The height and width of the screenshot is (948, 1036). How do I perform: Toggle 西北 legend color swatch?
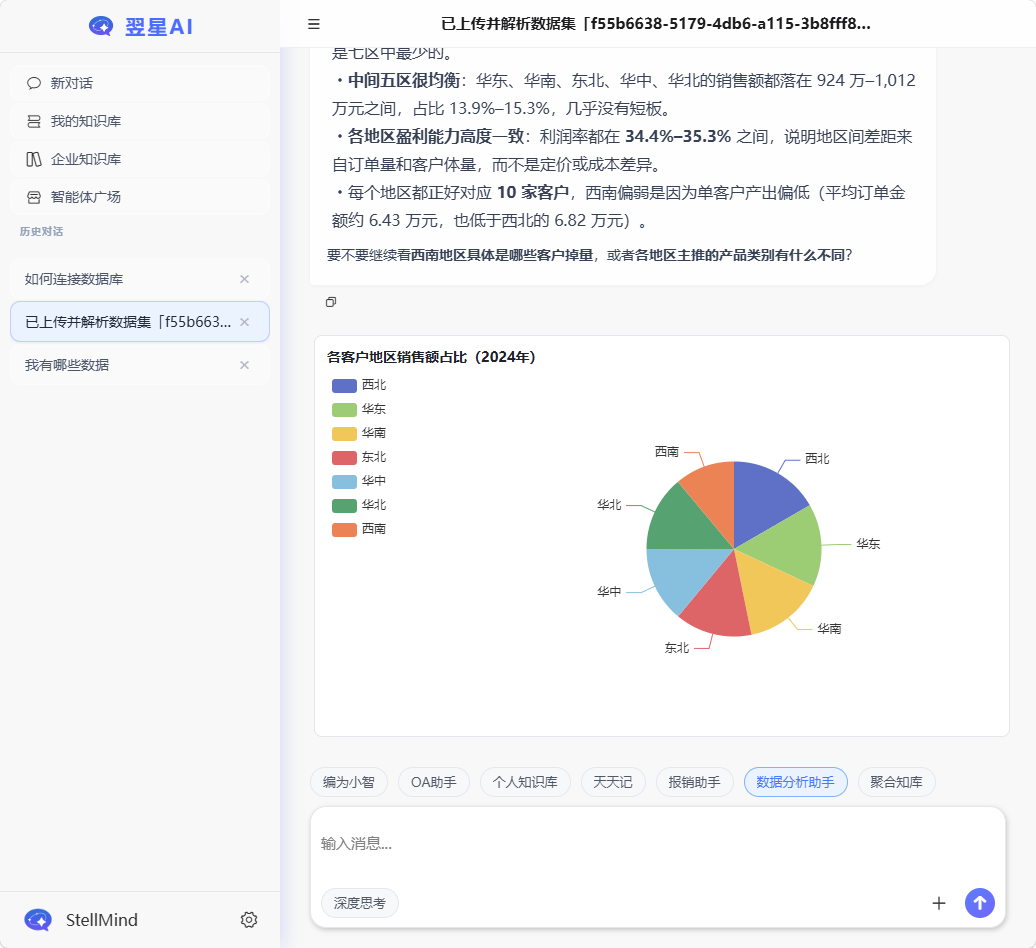pyautogui.click(x=344, y=386)
